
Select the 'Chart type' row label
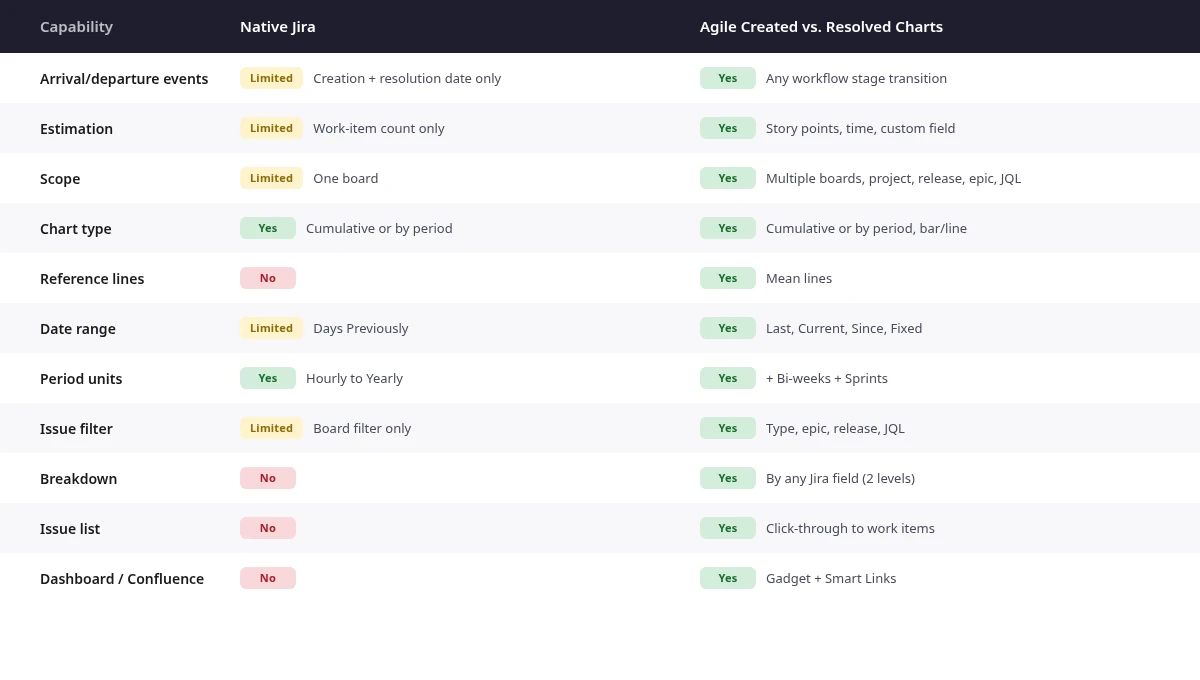click(76, 229)
